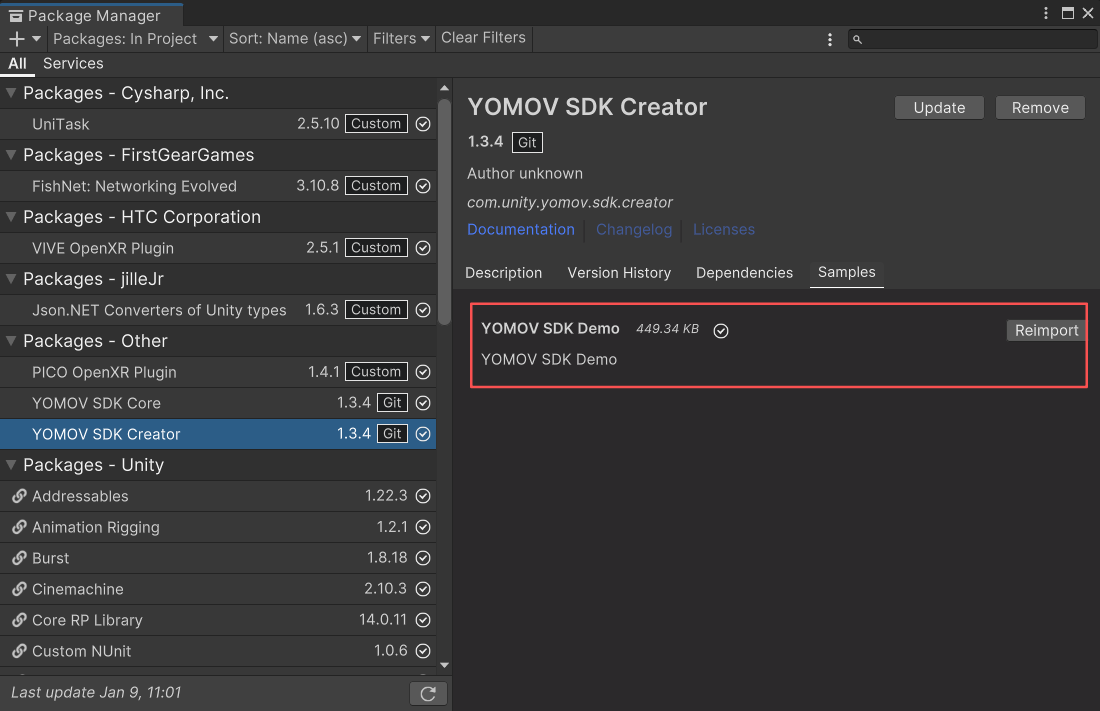Select the All tab

(18, 64)
